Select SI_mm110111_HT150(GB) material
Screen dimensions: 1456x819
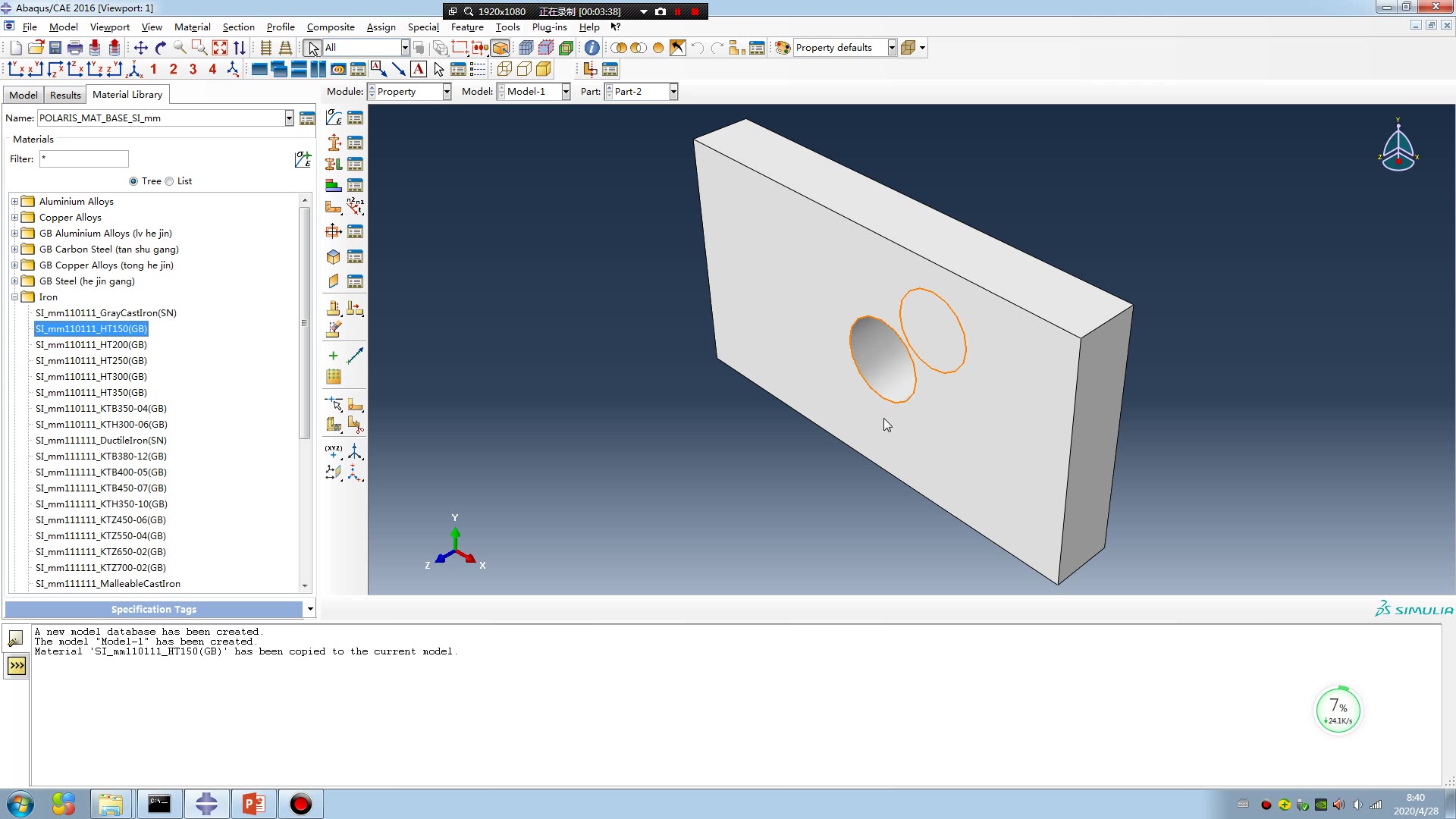click(x=91, y=328)
